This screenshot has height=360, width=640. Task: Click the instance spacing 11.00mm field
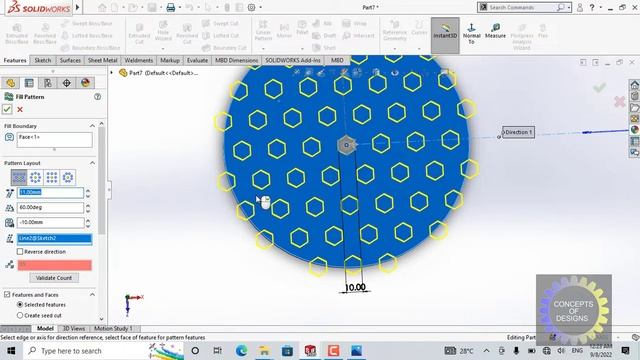point(50,193)
